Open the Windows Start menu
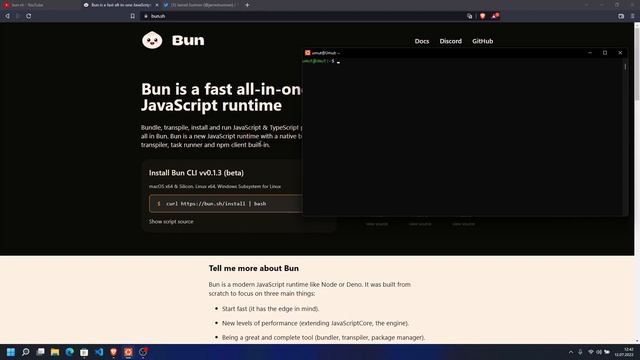 click(x=11, y=352)
